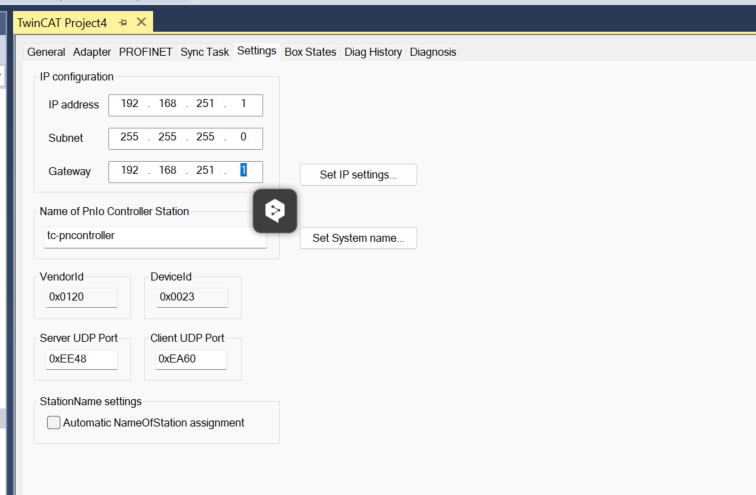Click first octet of IP address field
The image size is (756, 495).
[130, 104]
